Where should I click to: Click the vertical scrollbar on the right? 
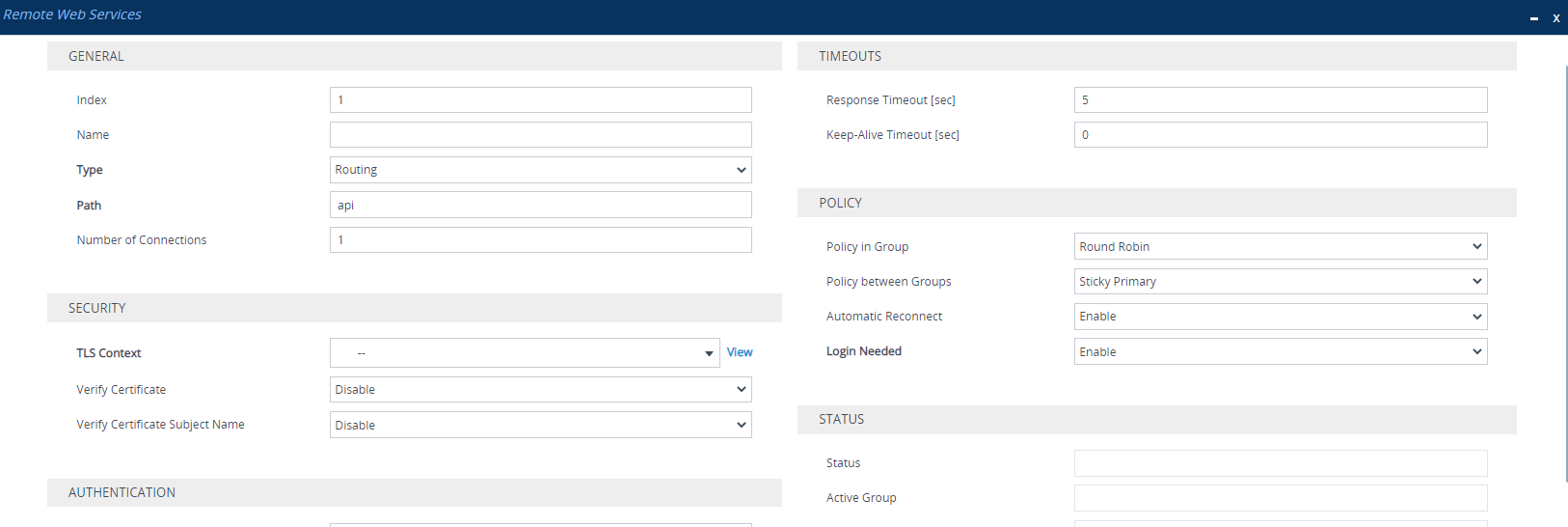pyautogui.click(x=1566, y=270)
